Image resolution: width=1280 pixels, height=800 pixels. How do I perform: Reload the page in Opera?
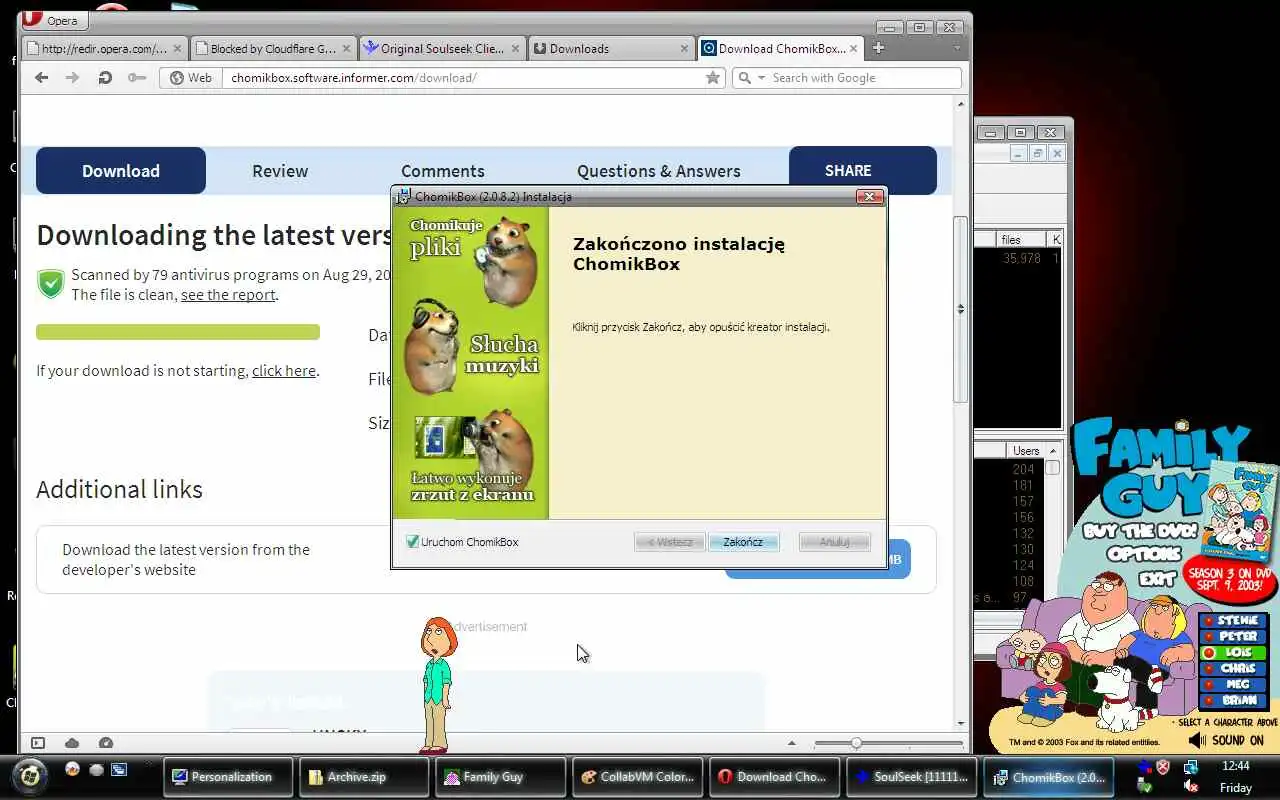pos(104,77)
